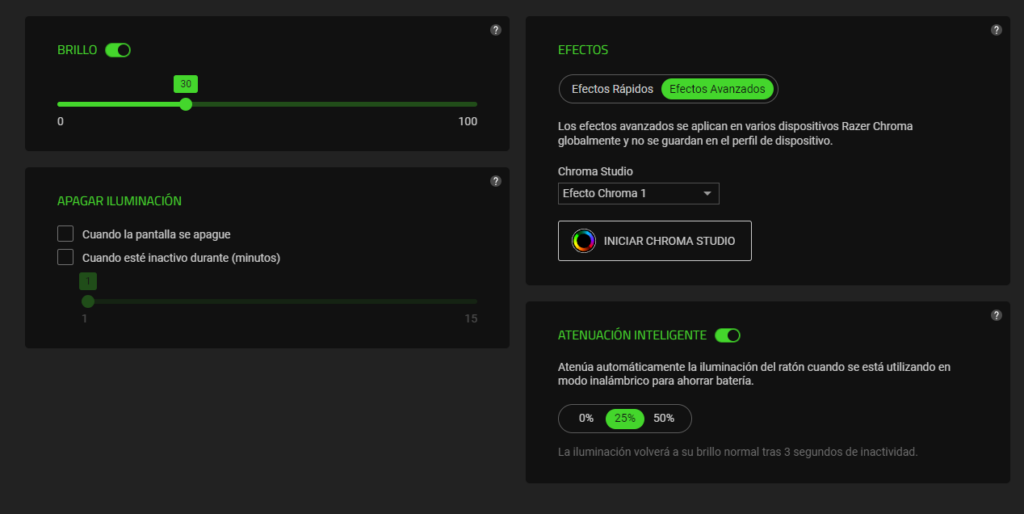Click the brightness slider track near 100

(x=470, y=104)
